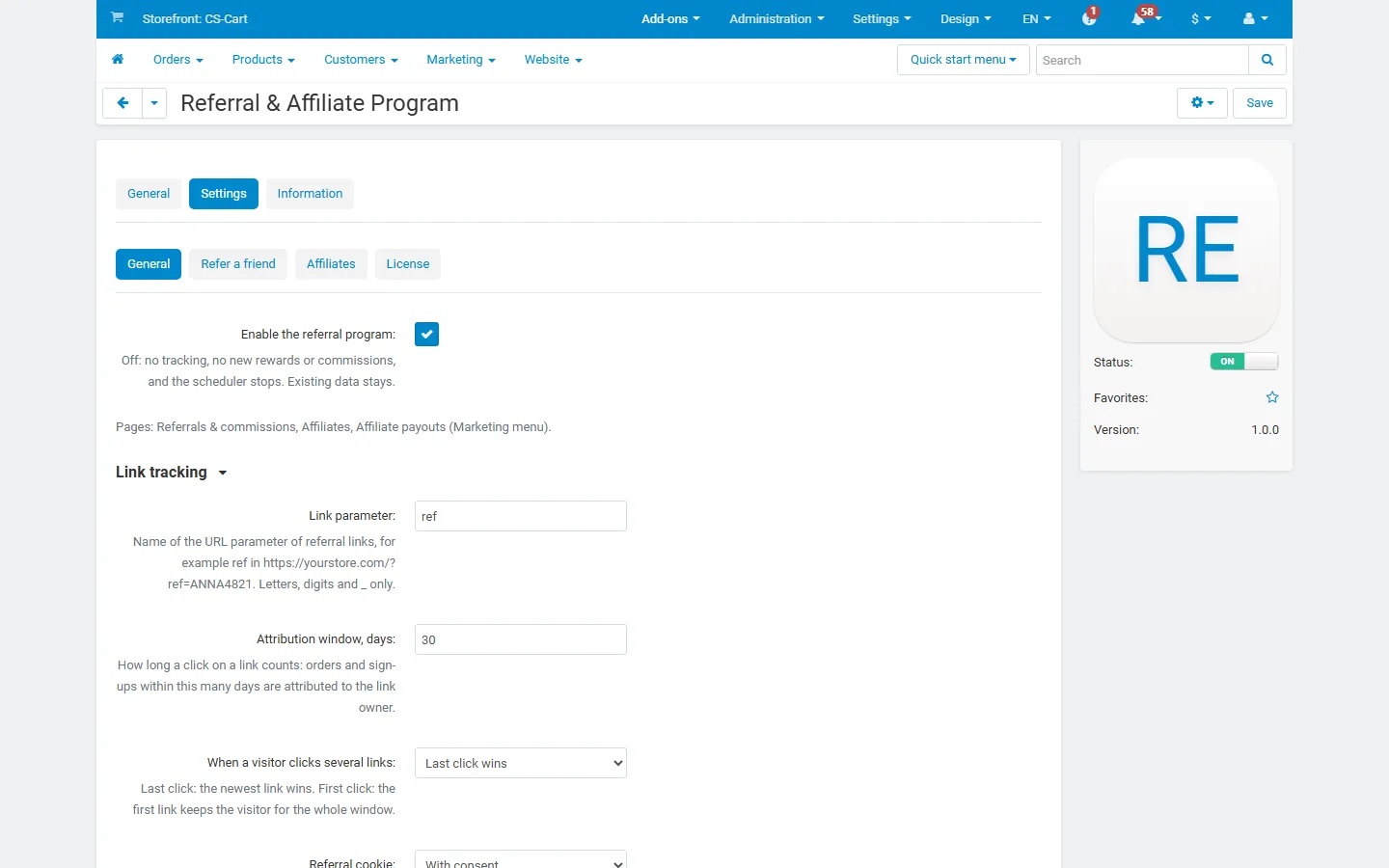Open the Marketing menu

click(461, 60)
